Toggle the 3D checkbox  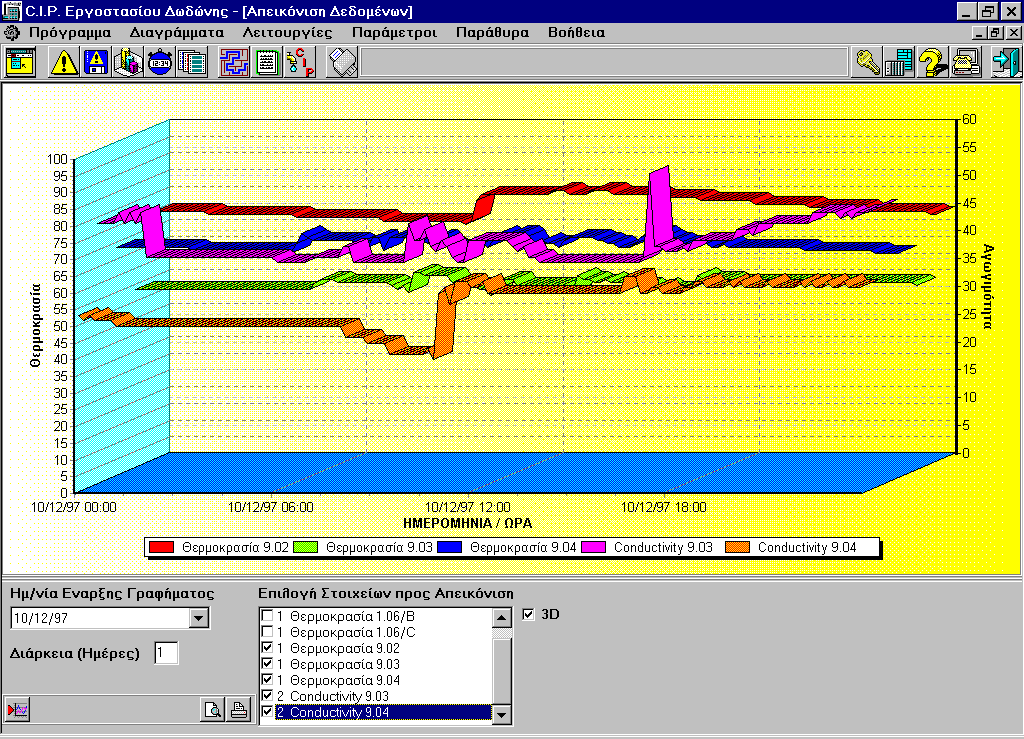click(x=529, y=614)
